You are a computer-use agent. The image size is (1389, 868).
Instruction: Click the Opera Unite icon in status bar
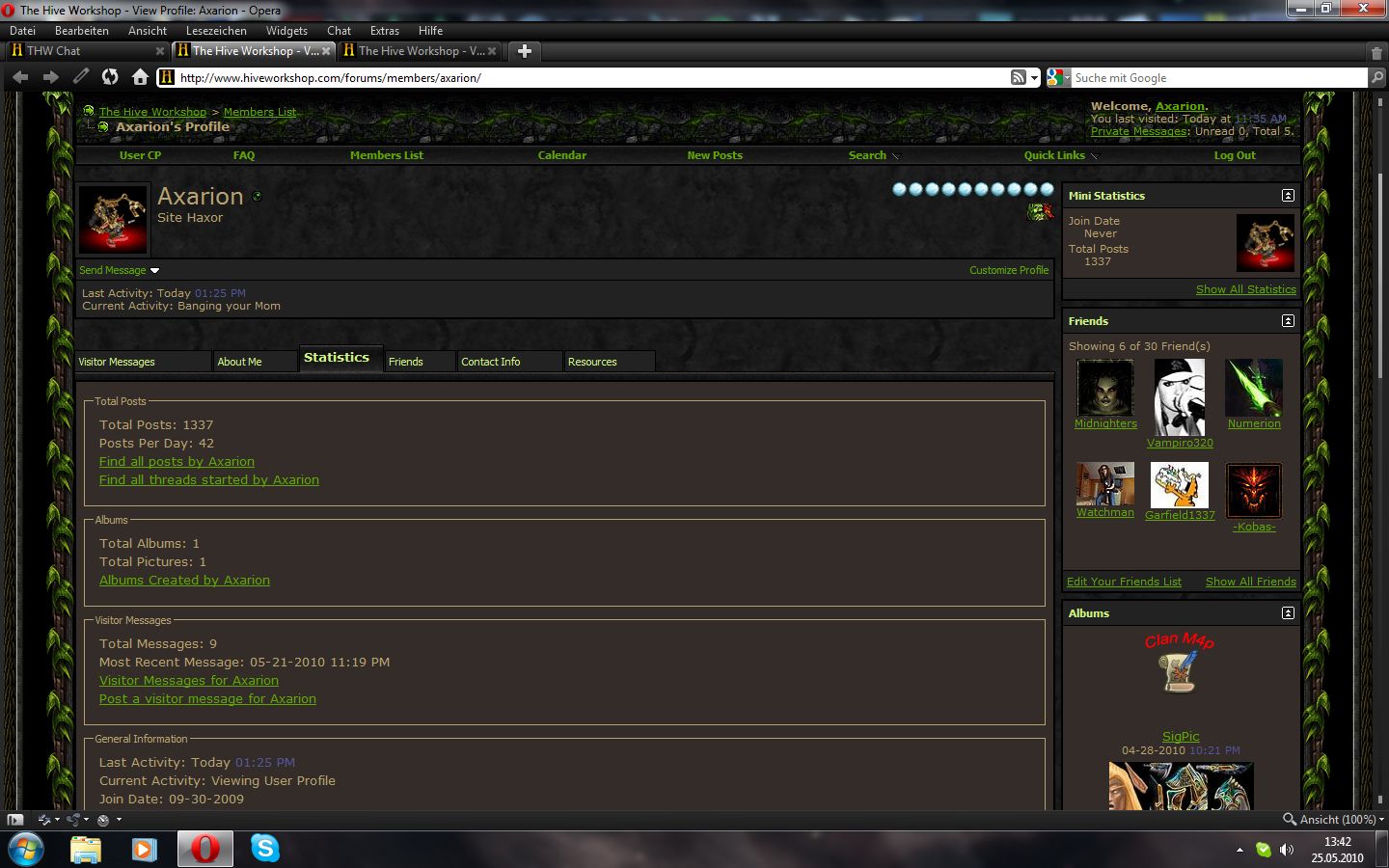tap(73, 820)
